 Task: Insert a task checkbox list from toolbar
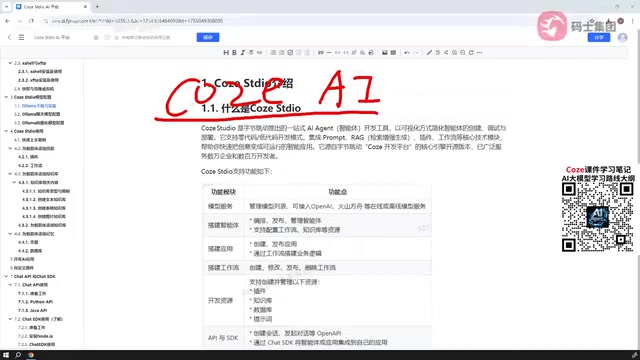[290, 53]
